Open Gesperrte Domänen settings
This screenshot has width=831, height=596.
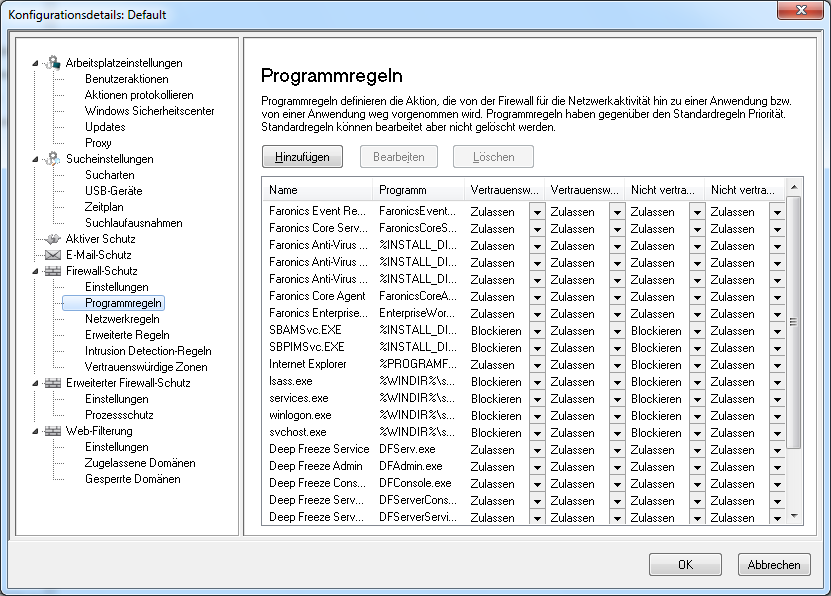[132, 479]
